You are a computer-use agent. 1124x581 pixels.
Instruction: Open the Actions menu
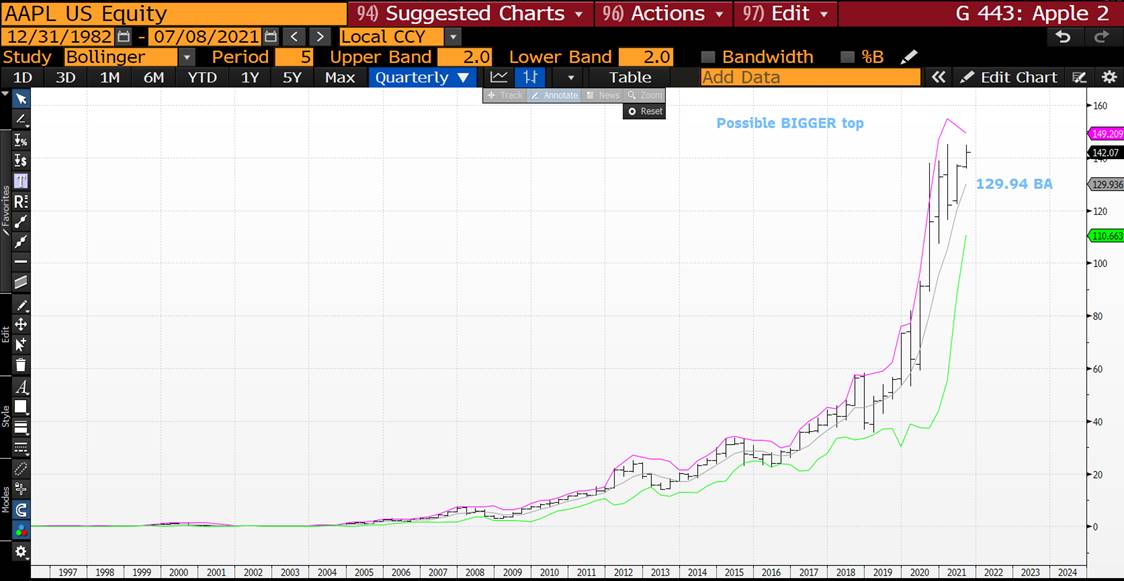[x=664, y=14]
